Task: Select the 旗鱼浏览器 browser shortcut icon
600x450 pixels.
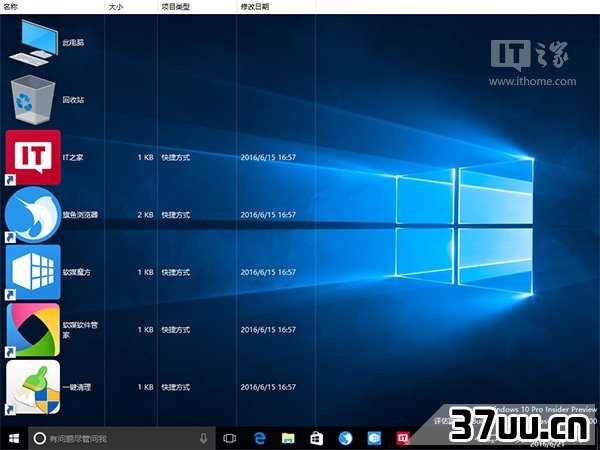Action: [33, 215]
